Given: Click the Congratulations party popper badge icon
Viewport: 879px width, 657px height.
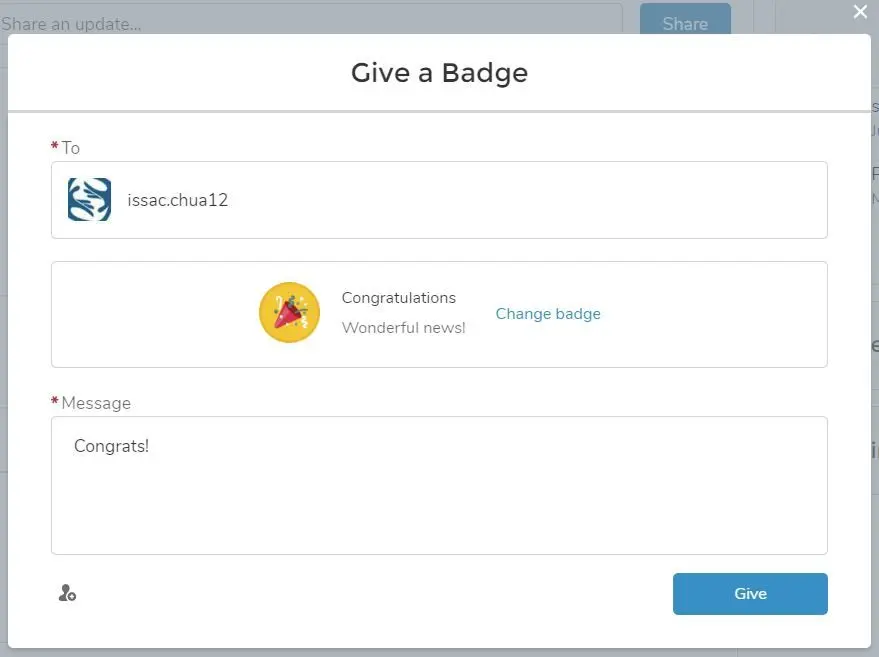Looking at the screenshot, I should tap(289, 312).
